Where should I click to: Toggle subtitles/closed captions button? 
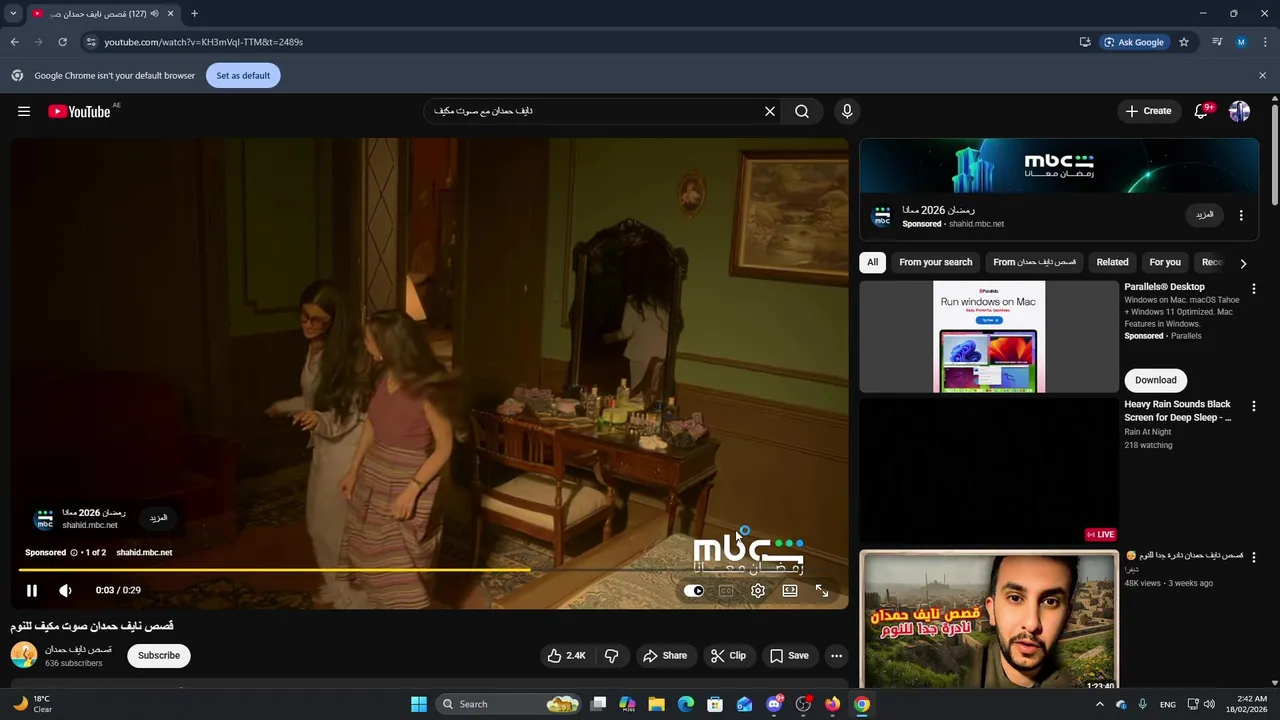[726, 591]
